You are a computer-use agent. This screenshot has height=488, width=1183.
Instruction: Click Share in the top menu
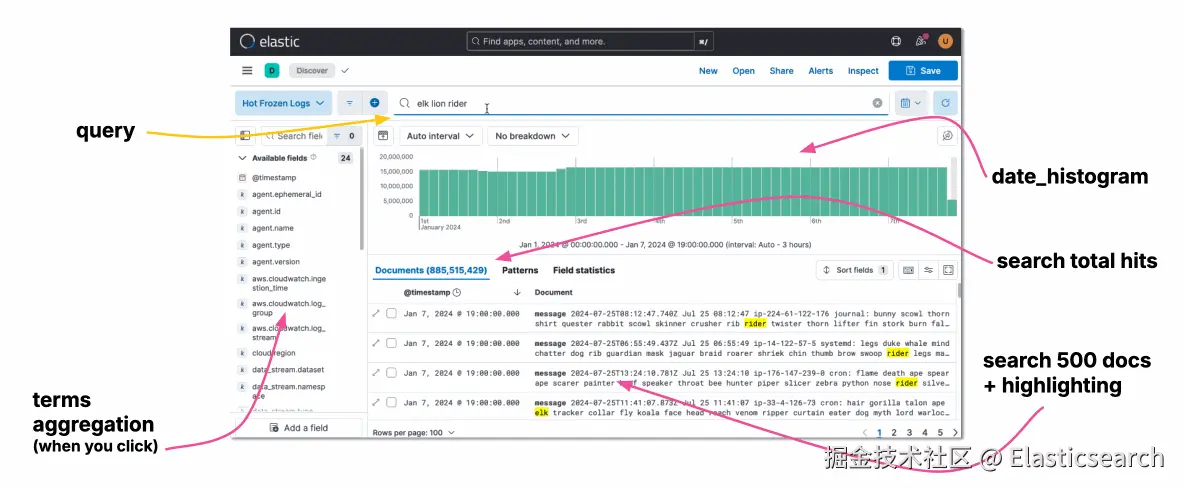[782, 71]
